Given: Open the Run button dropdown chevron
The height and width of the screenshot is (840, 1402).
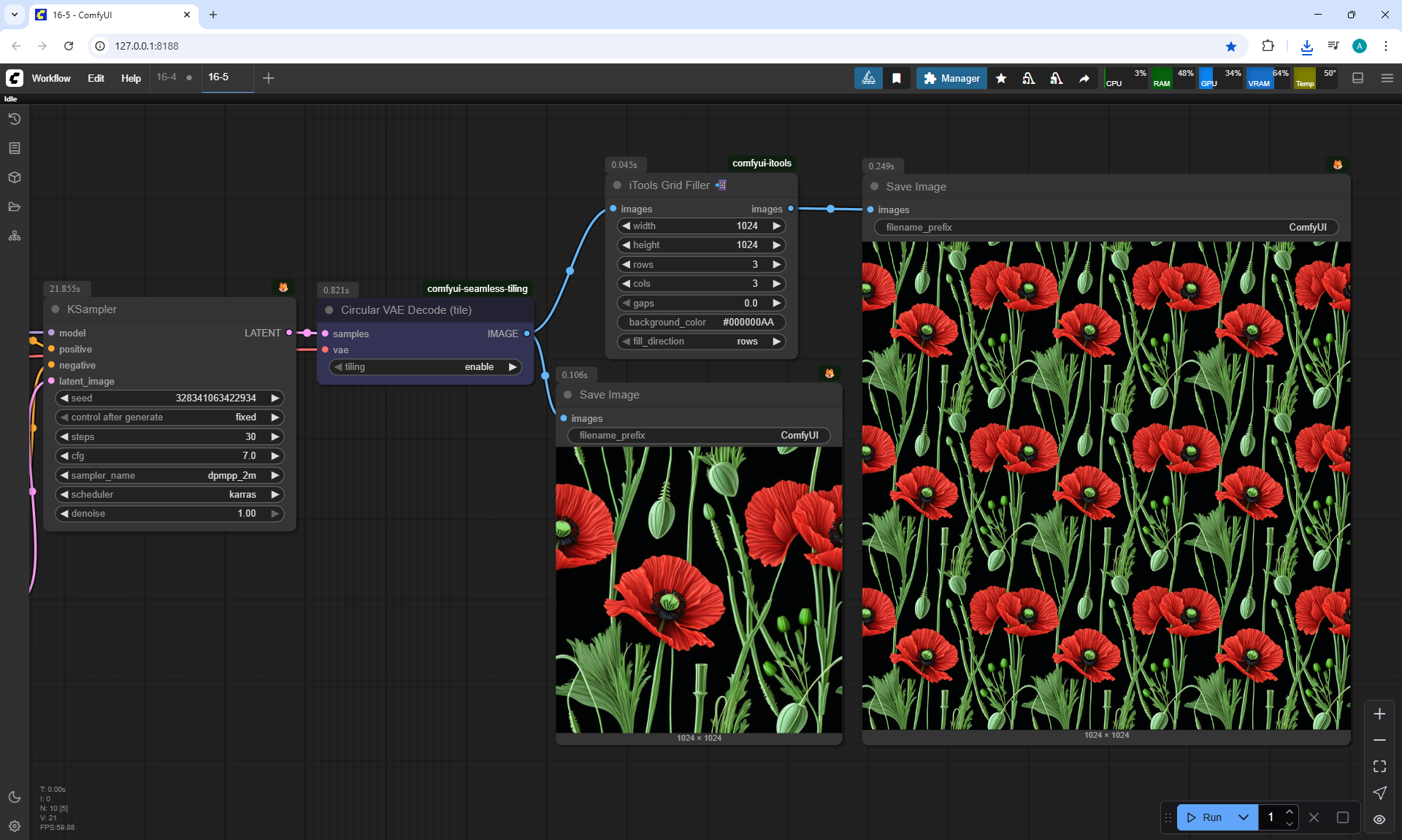Looking at the screenshot, I should (x=1244, y=817).
